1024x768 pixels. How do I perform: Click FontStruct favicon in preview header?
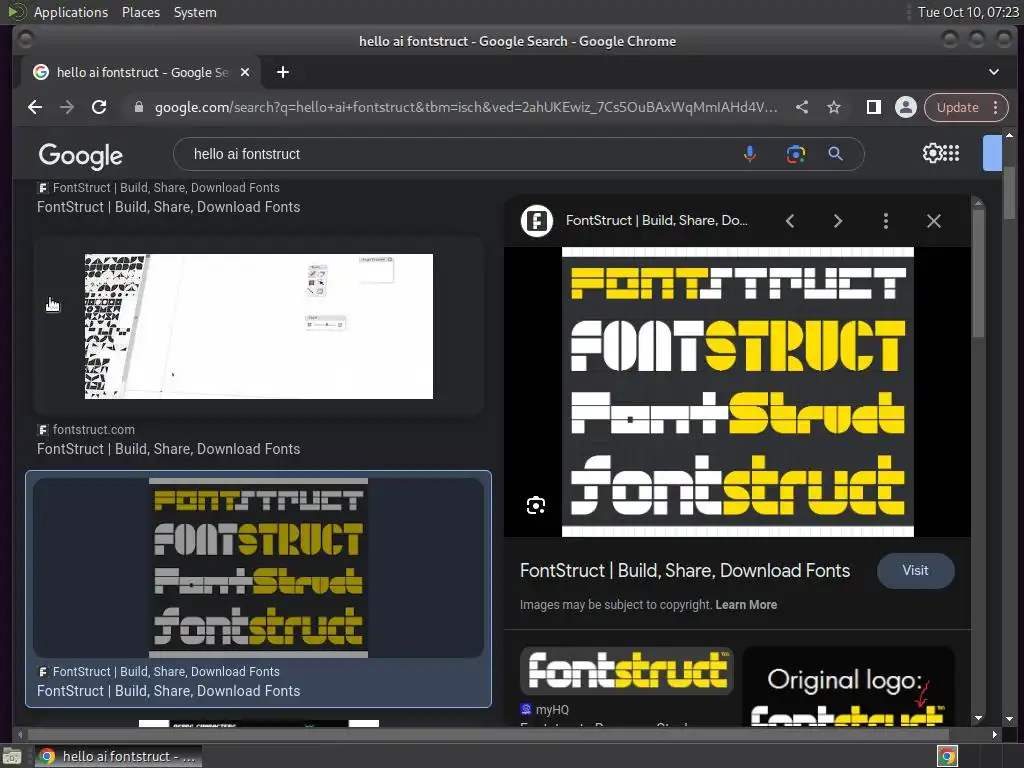537,221
